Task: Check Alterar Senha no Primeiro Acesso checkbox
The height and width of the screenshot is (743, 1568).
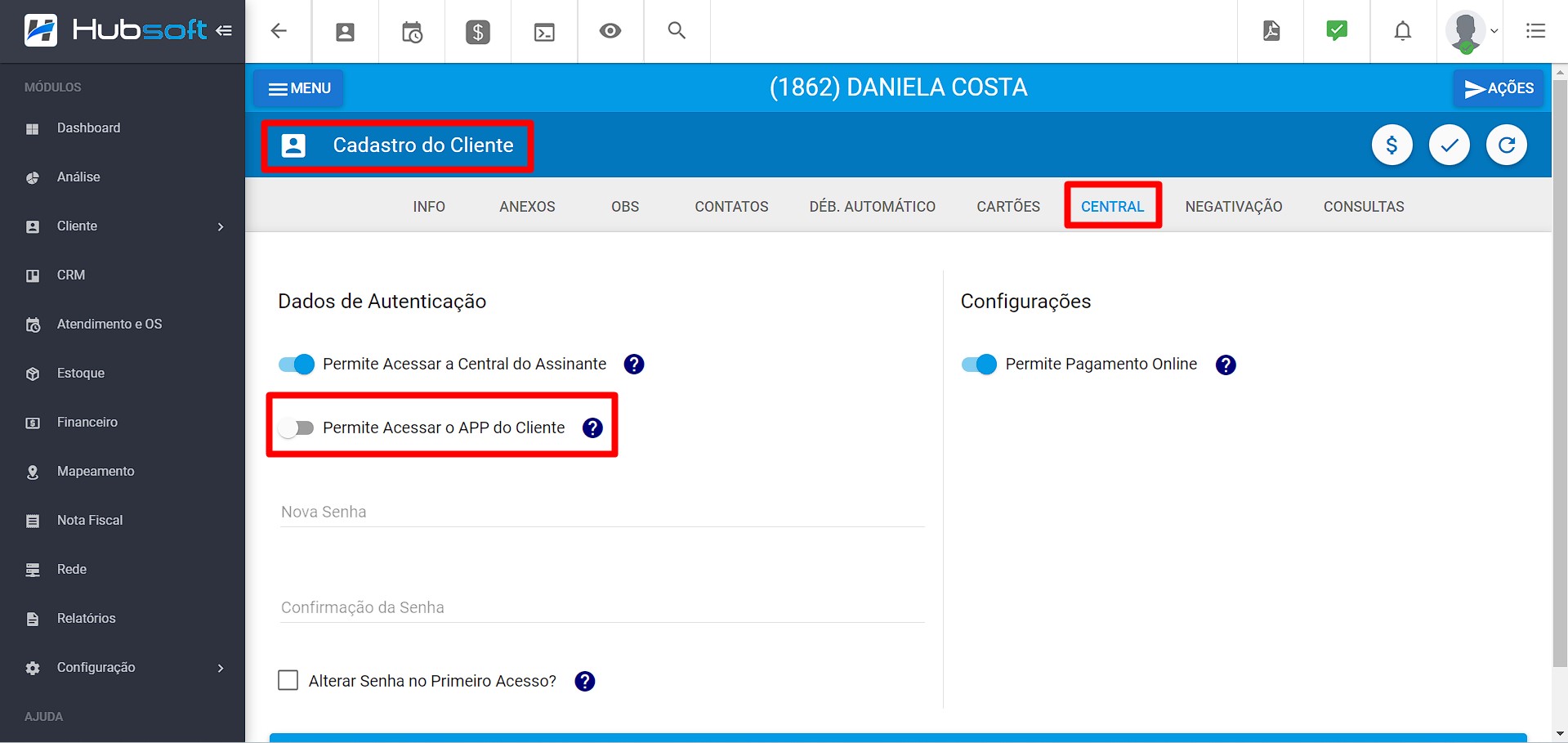Action: (x=288, y=680)
